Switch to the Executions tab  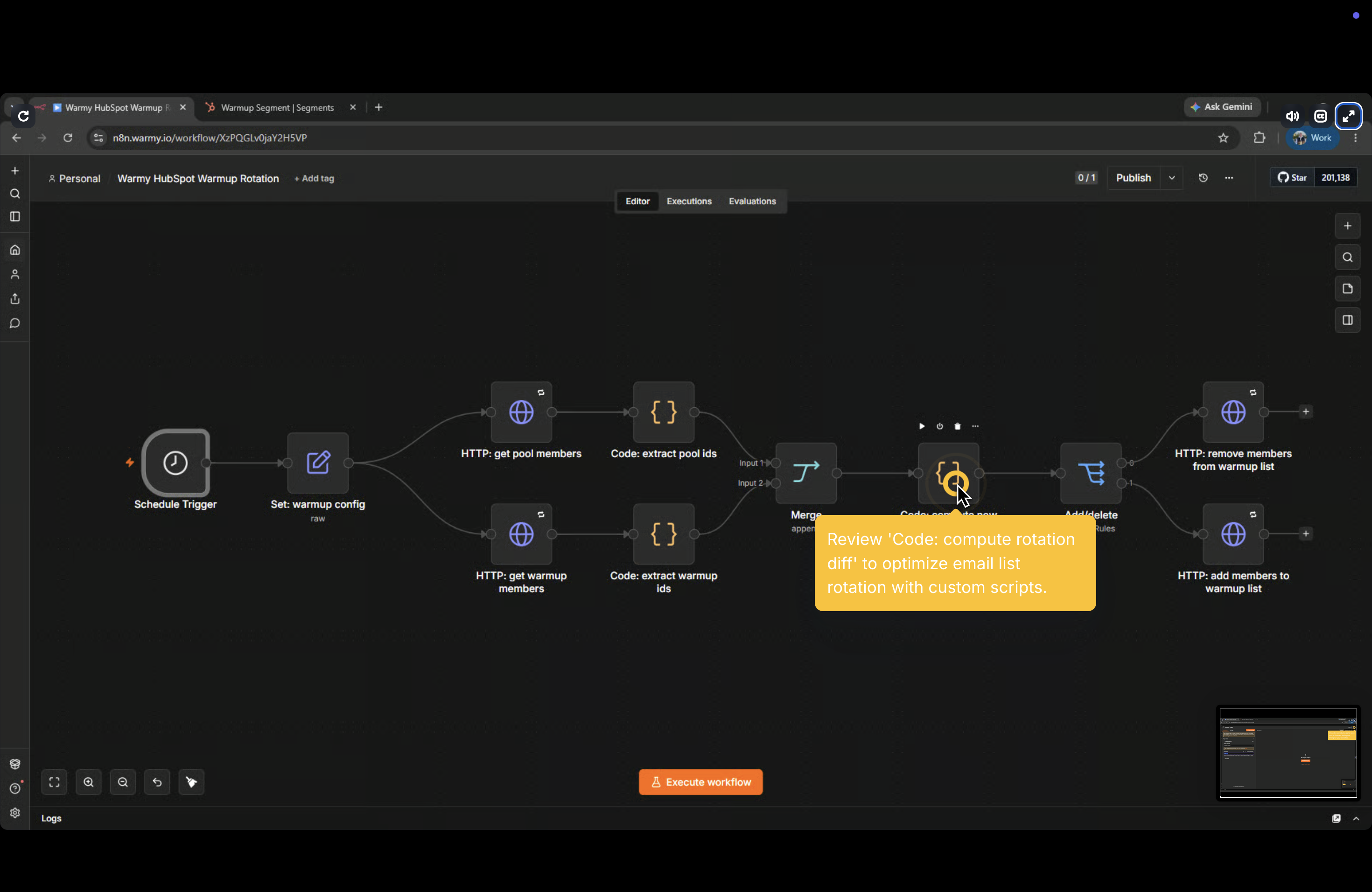[x=689, y=201]
